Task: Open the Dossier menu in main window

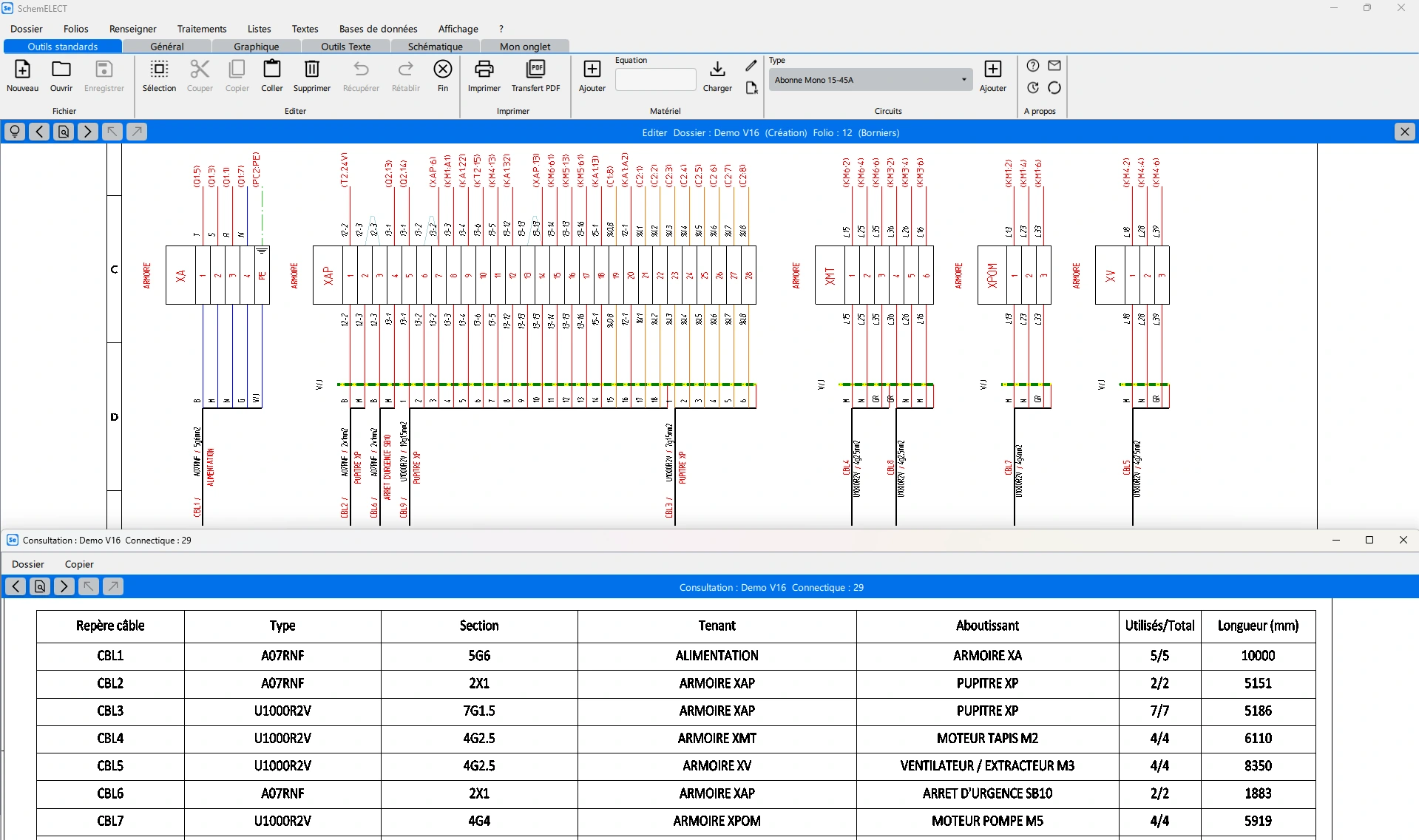Action: point(27,29)
